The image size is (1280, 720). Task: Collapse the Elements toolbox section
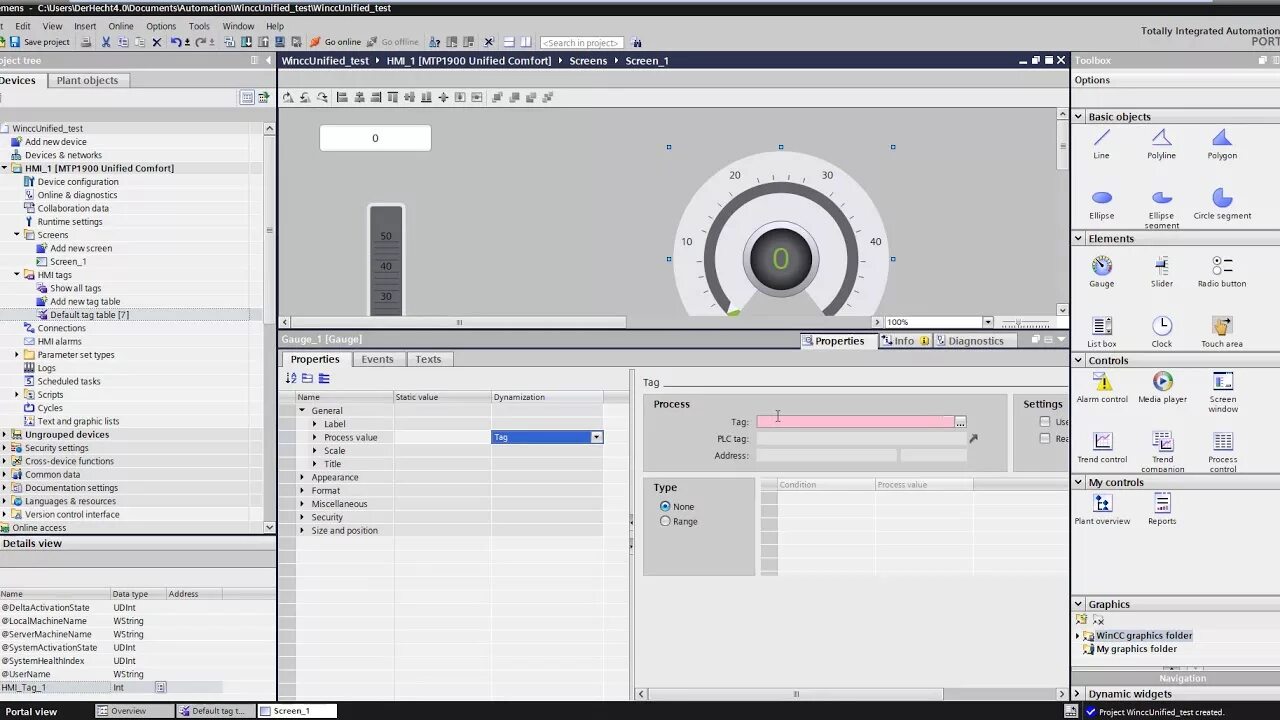coord(1078,238)
